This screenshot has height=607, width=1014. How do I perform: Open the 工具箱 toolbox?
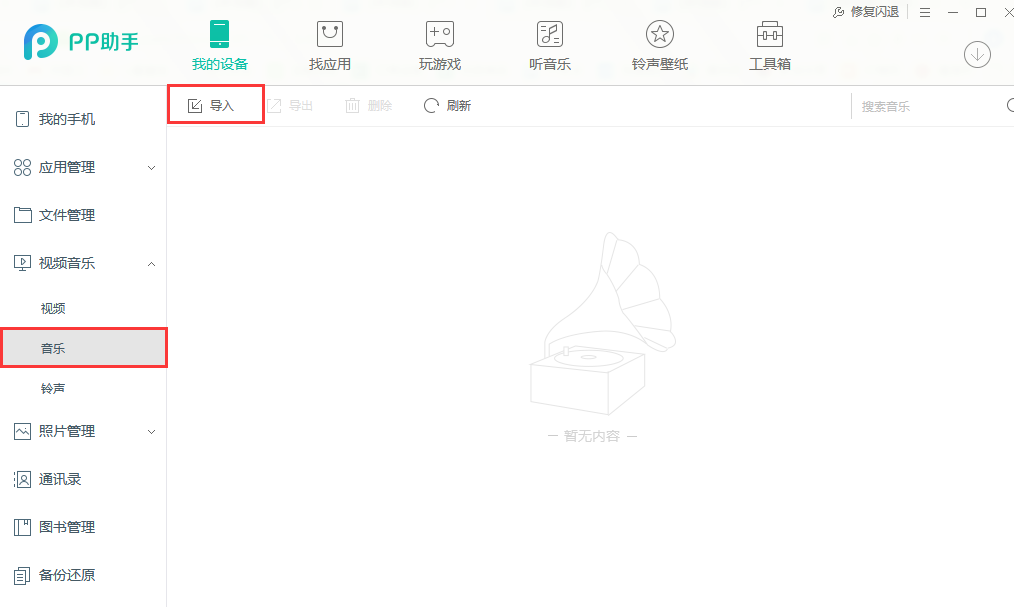click(769, 46)
